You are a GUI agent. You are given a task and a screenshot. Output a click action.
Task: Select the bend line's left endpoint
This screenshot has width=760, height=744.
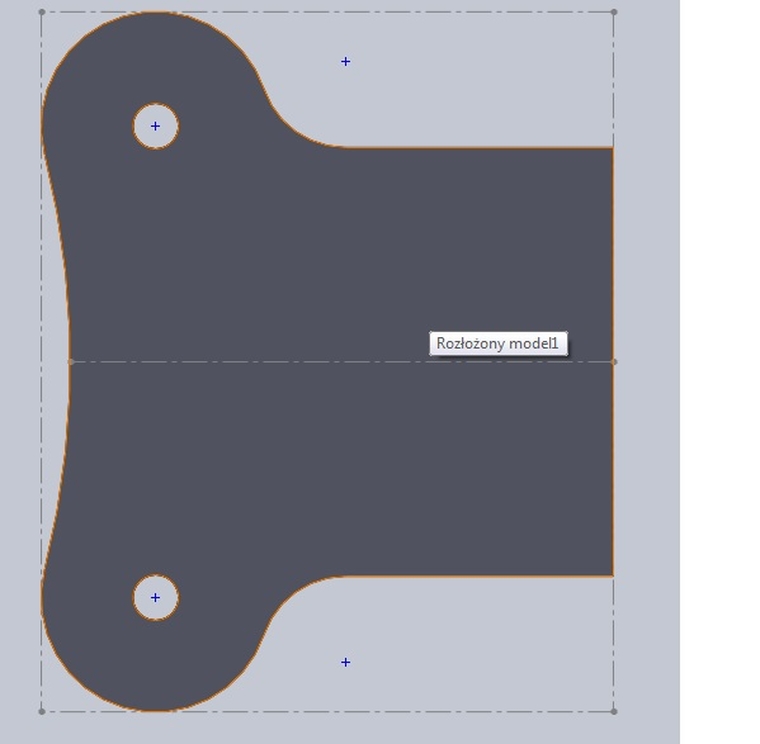[71, 362]
